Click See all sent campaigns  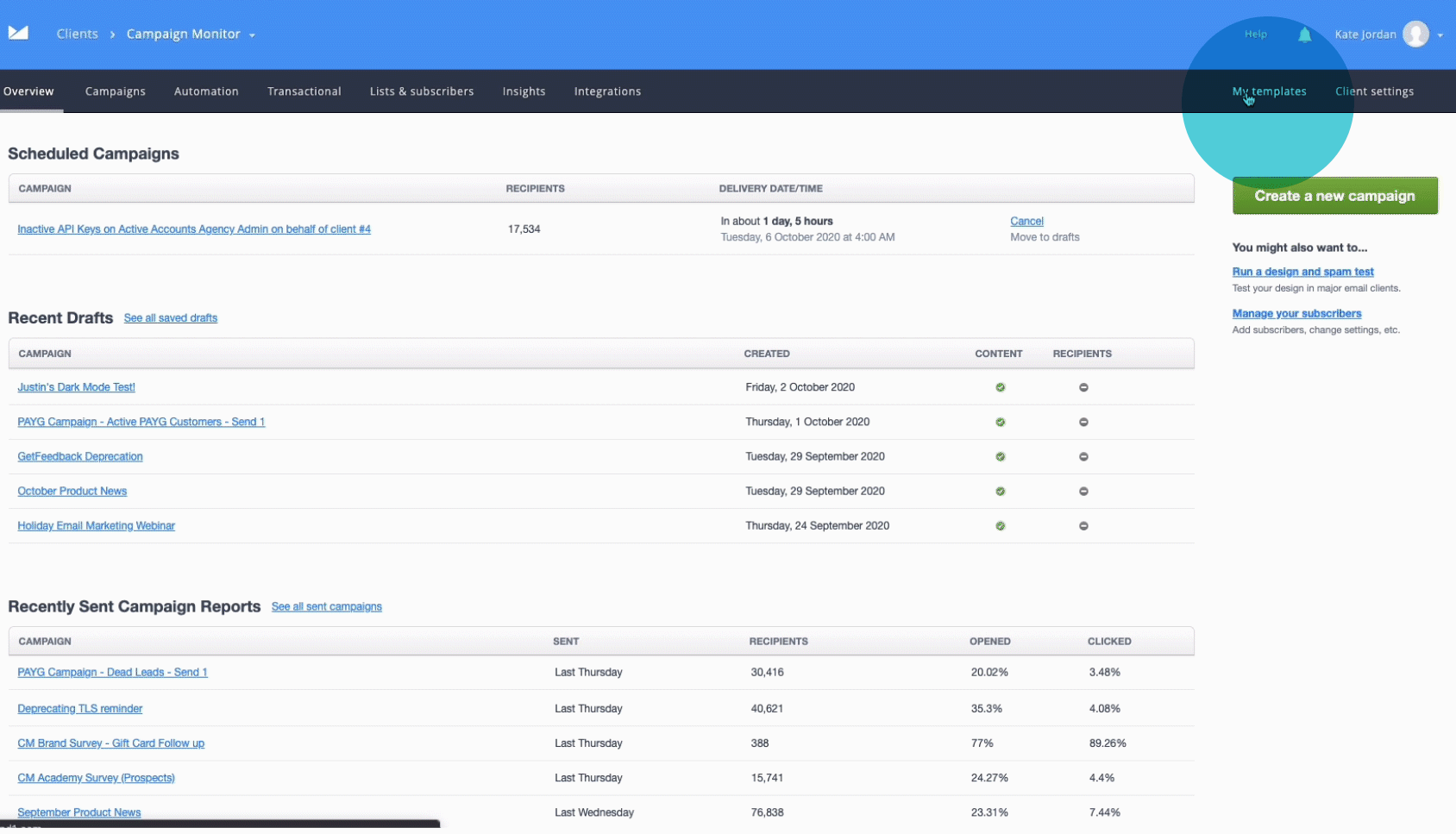pyautogui.click(x=326, y=607)
